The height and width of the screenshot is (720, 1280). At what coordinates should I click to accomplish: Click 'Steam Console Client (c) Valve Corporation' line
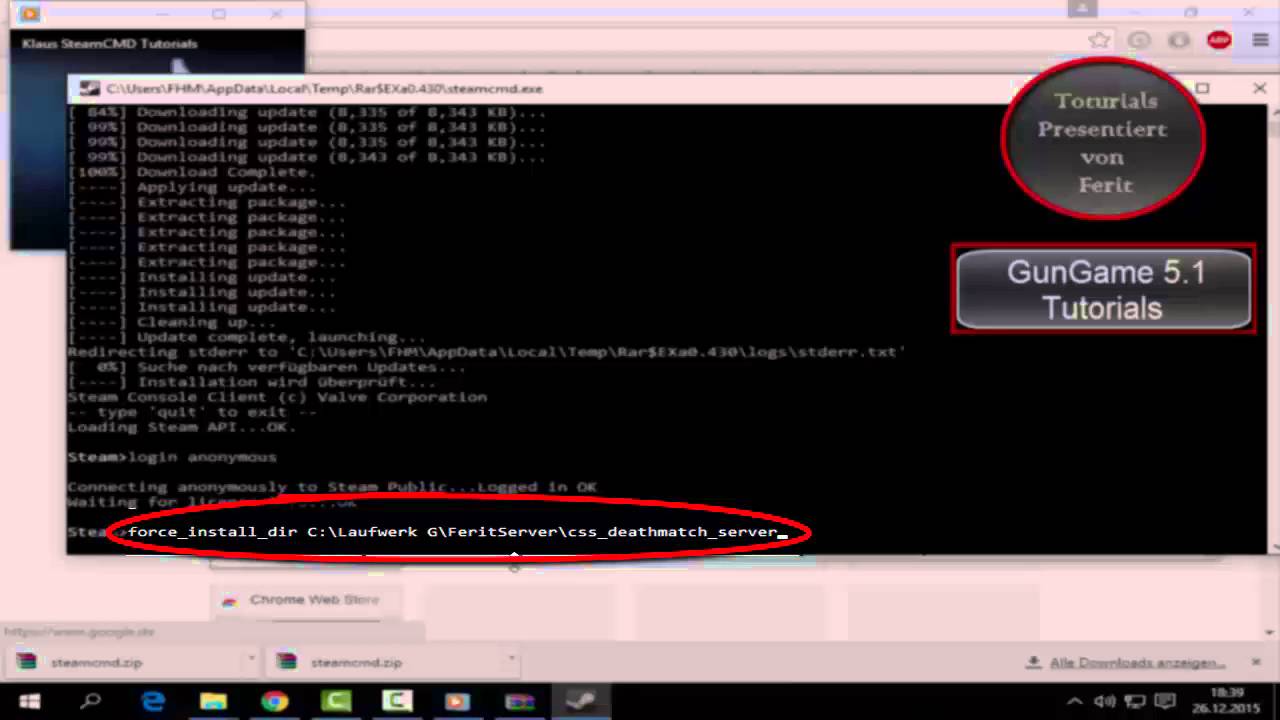[277, 397]
